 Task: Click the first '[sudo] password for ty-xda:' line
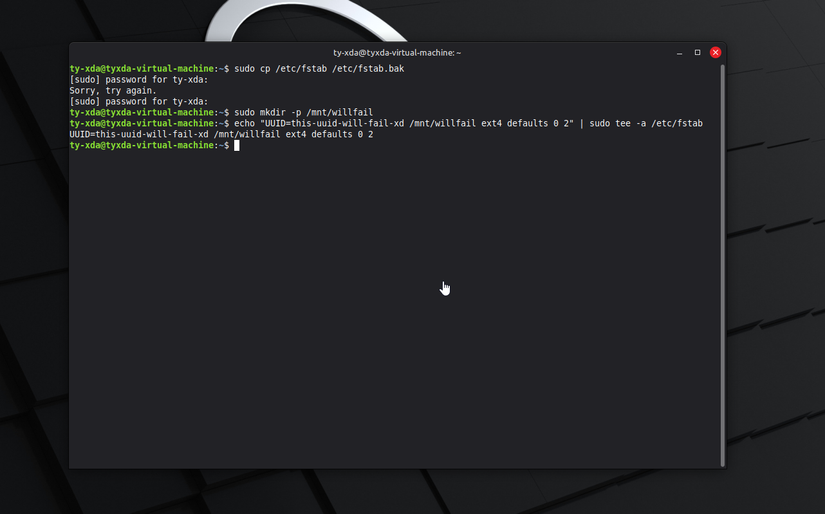[139, 80]
